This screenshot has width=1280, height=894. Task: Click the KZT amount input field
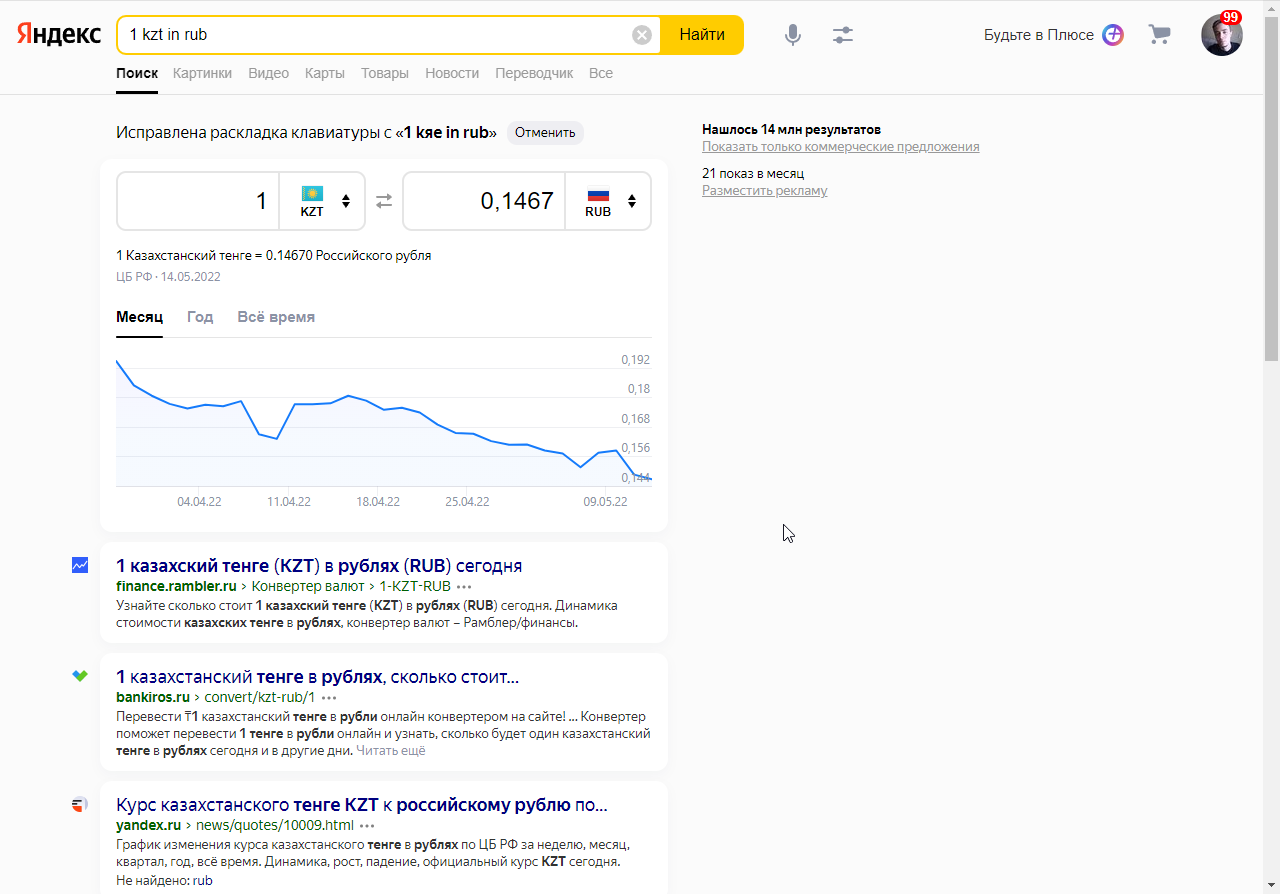click(x=198, y=201)
